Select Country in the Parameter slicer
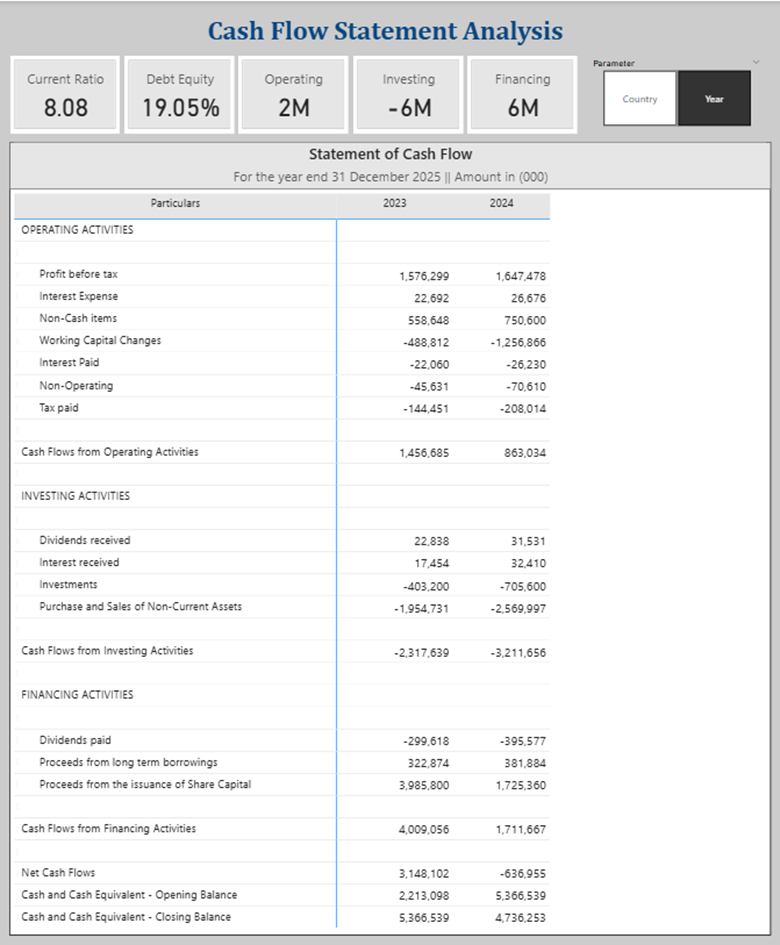The width and height of the screenshot is (780, 945). click(640, 99)
